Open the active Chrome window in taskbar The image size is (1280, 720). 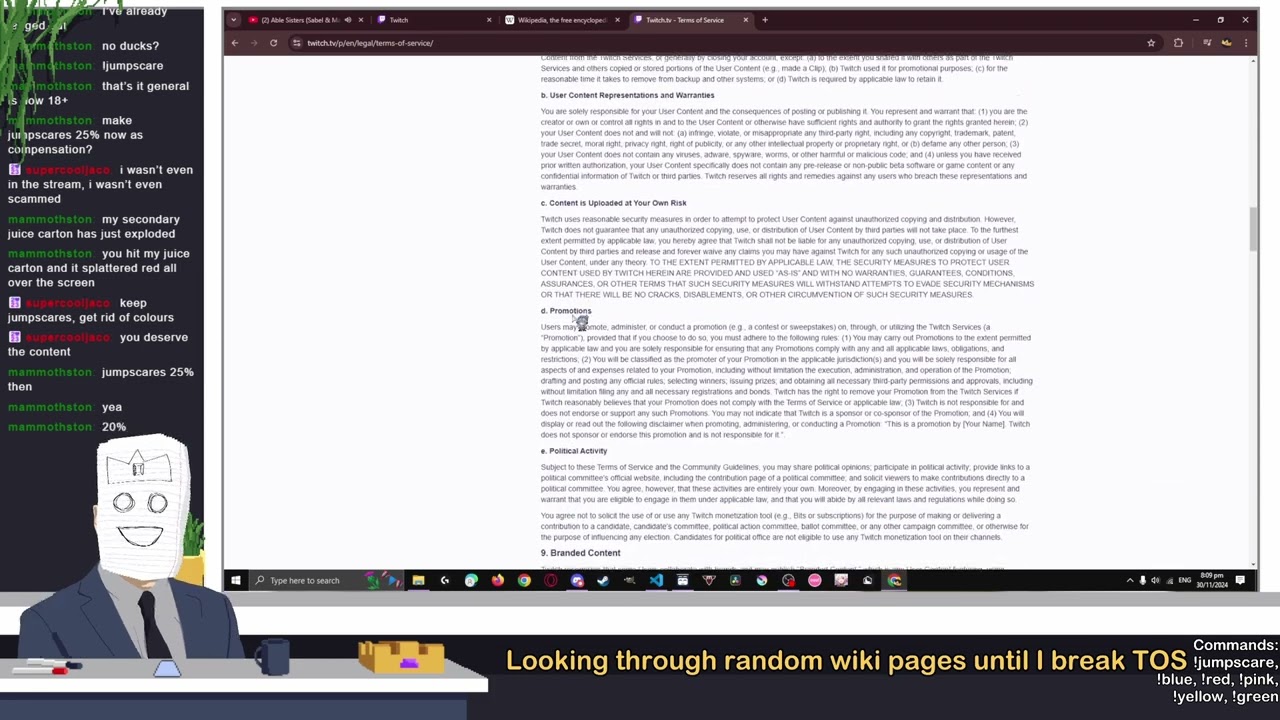[894, 580]
